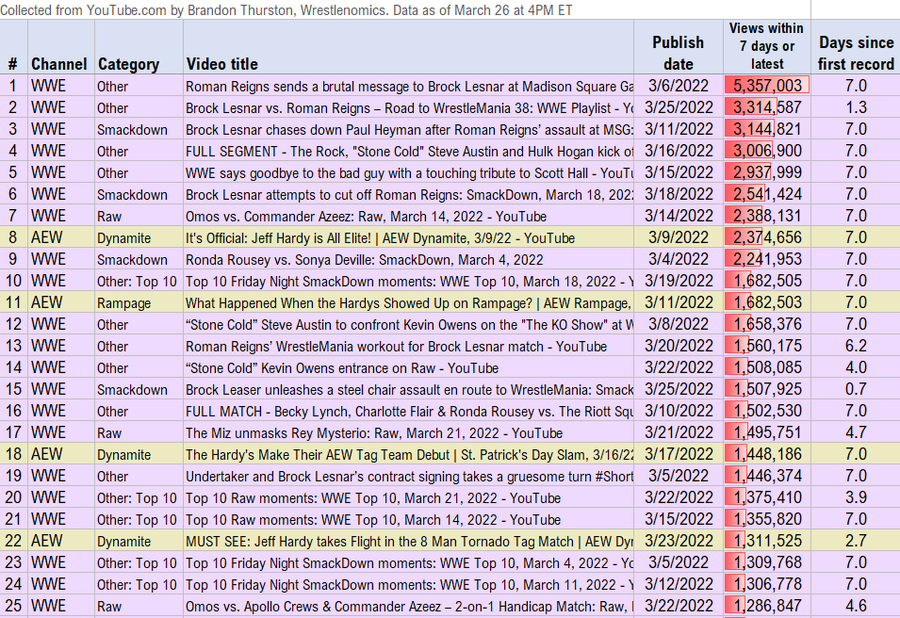Viewport: 900px width, 618px height.
Task: Select the publish date 3/12/2022
Action: (678, 585)
